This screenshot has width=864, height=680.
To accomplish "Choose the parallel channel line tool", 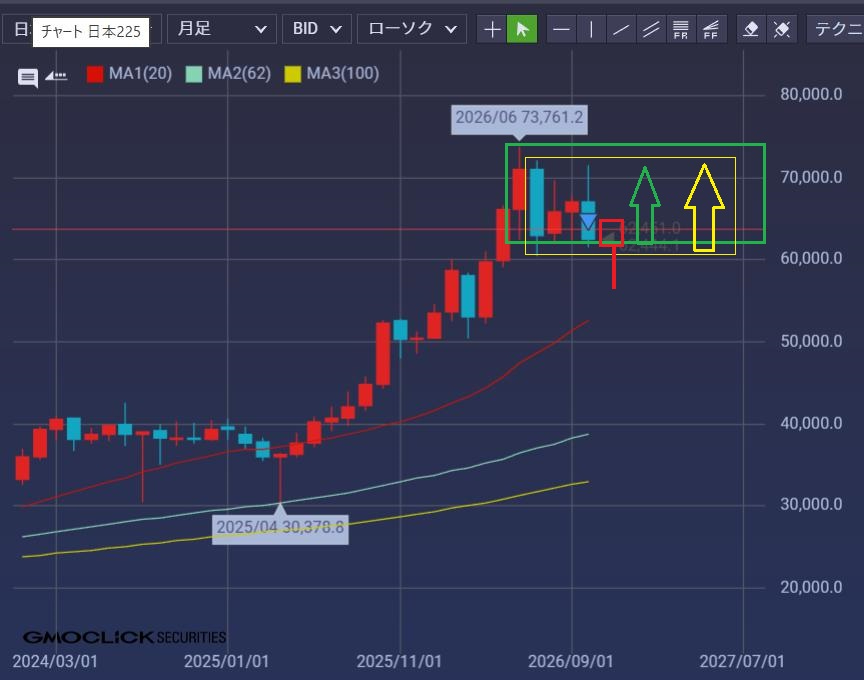I will [x=651, y=29].
